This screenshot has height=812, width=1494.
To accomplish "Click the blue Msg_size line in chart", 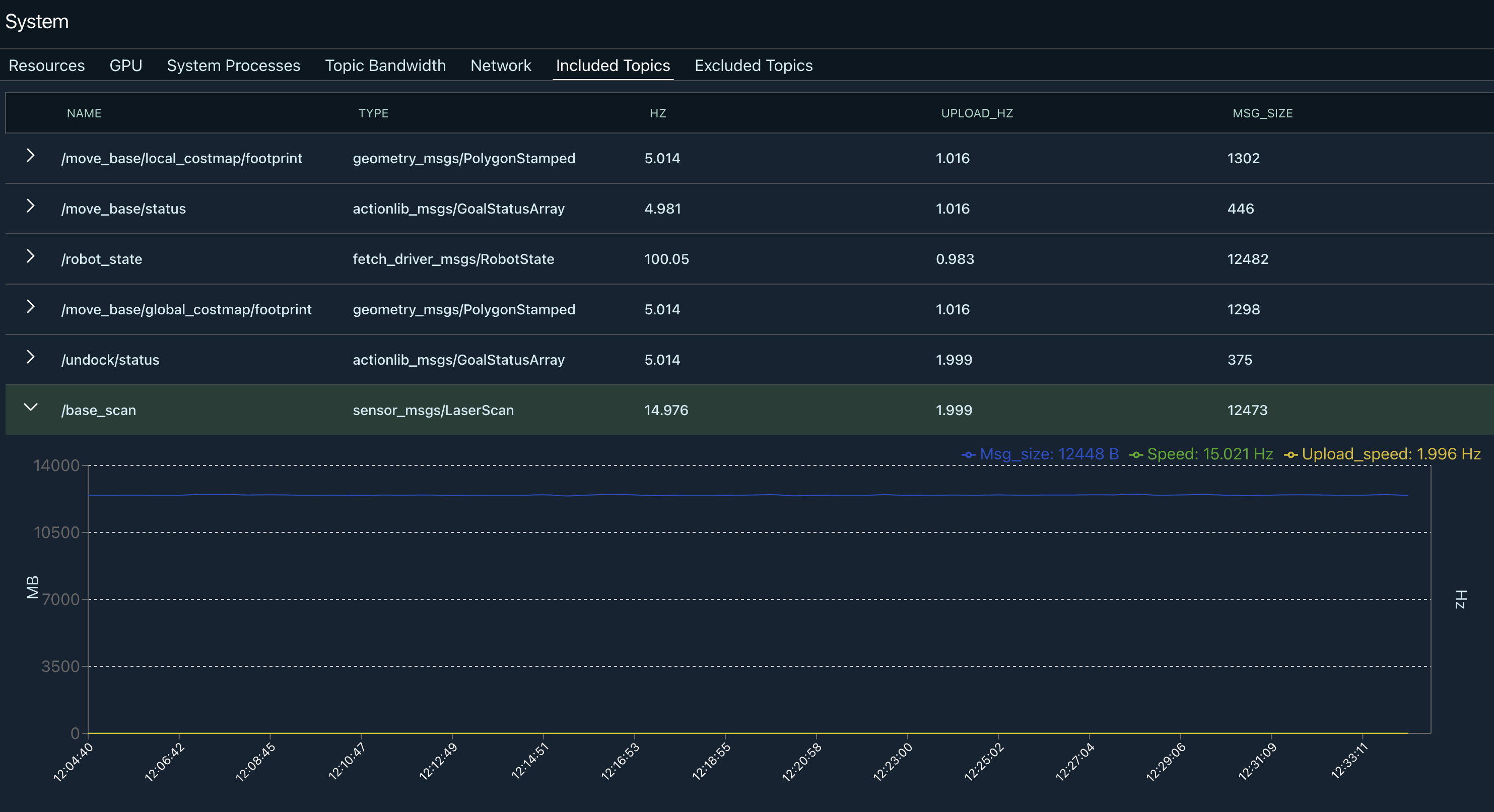I will point(696,495).
